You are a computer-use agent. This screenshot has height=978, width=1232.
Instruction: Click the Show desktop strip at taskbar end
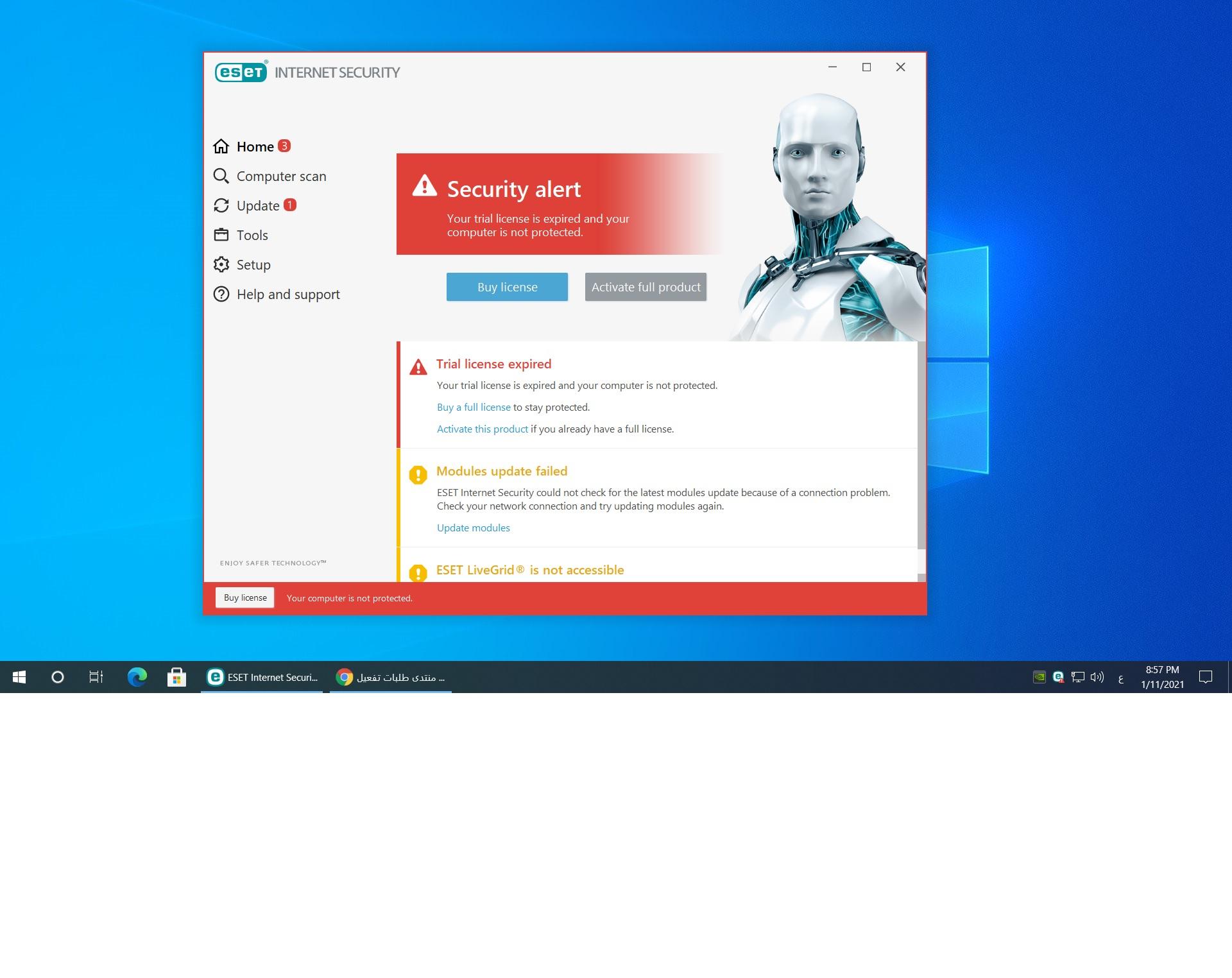tap(1229, 677)
